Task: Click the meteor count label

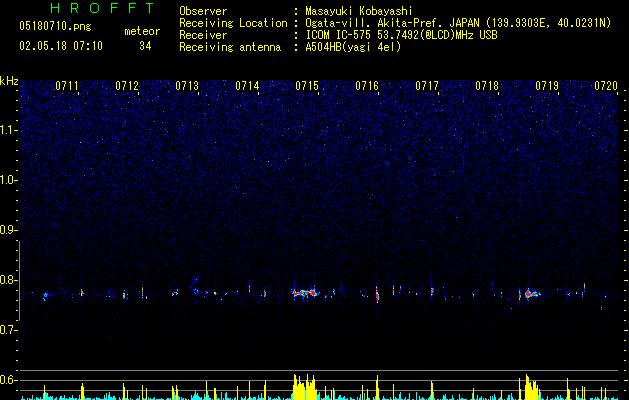Action: click(x=142, y=31)
